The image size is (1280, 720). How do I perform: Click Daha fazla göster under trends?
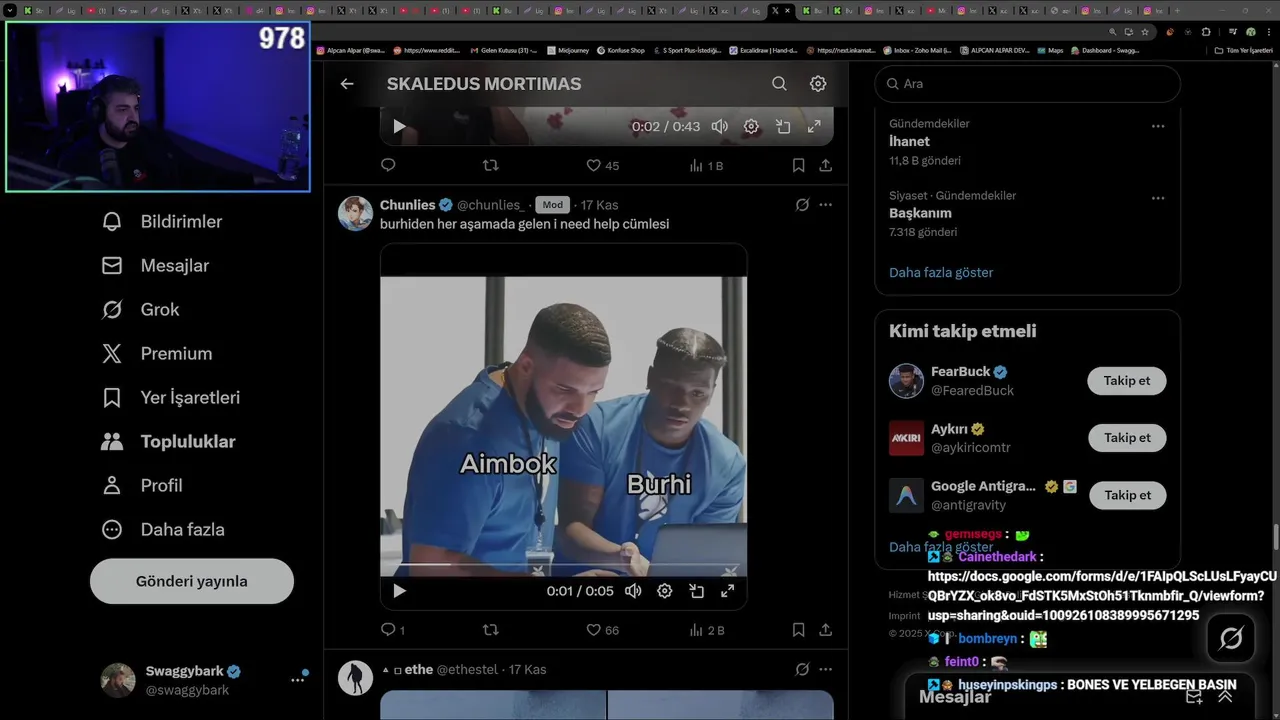click(x=941, y=272)
